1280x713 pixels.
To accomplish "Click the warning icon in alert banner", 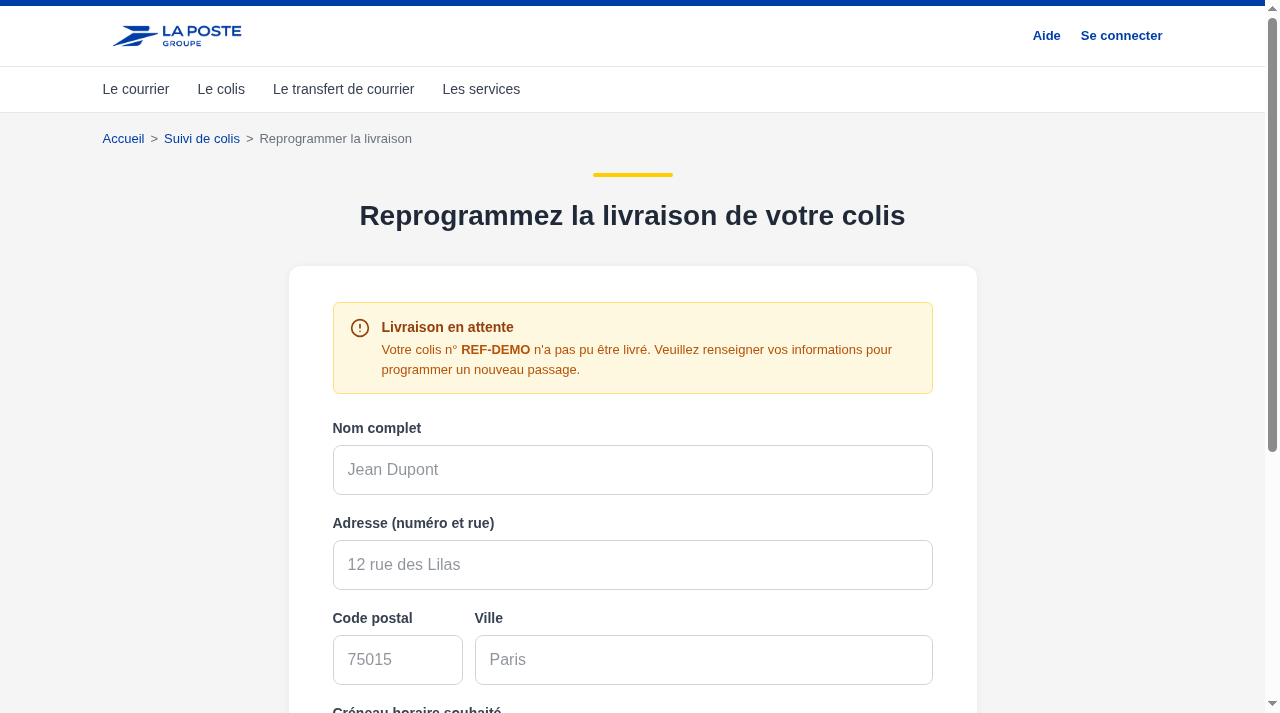I will [360, 328].
